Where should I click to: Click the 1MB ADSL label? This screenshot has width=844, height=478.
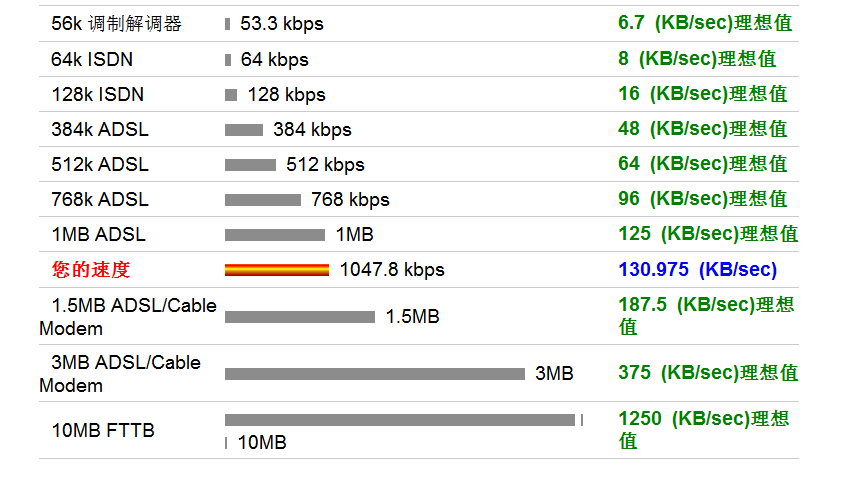coord(98,235)
